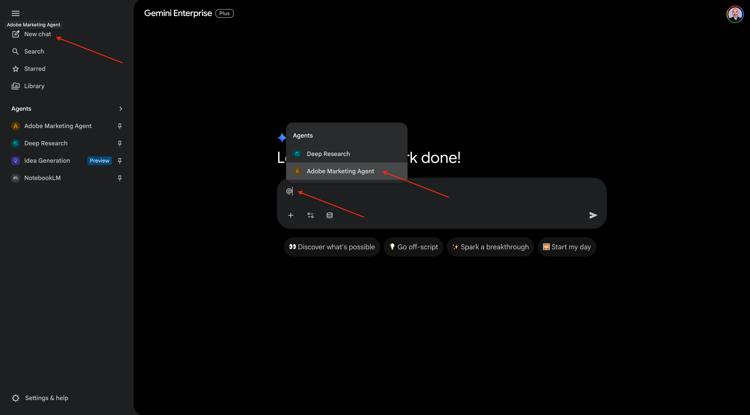Toggle the pin for Idea Generation
Viewport: 750px width, 415px height.
click(x=120, y=161)
